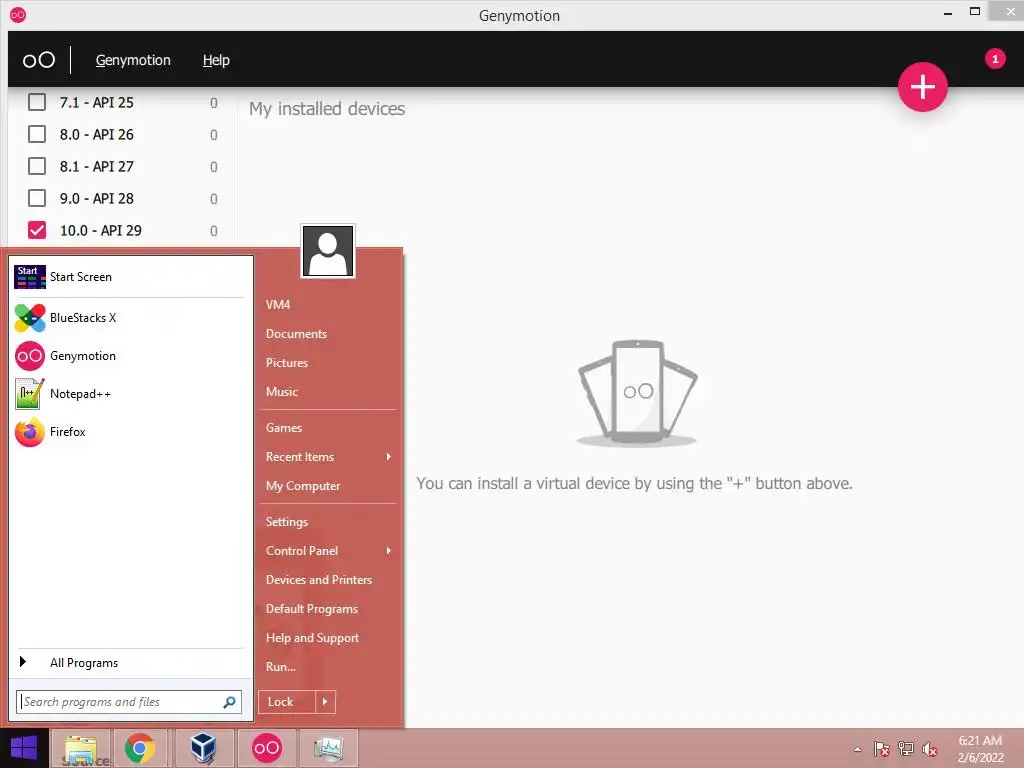The height and width of the screenshot is (768, 1024).
Task: Click the Start Screen tile icon
Action: click(30, 277)
